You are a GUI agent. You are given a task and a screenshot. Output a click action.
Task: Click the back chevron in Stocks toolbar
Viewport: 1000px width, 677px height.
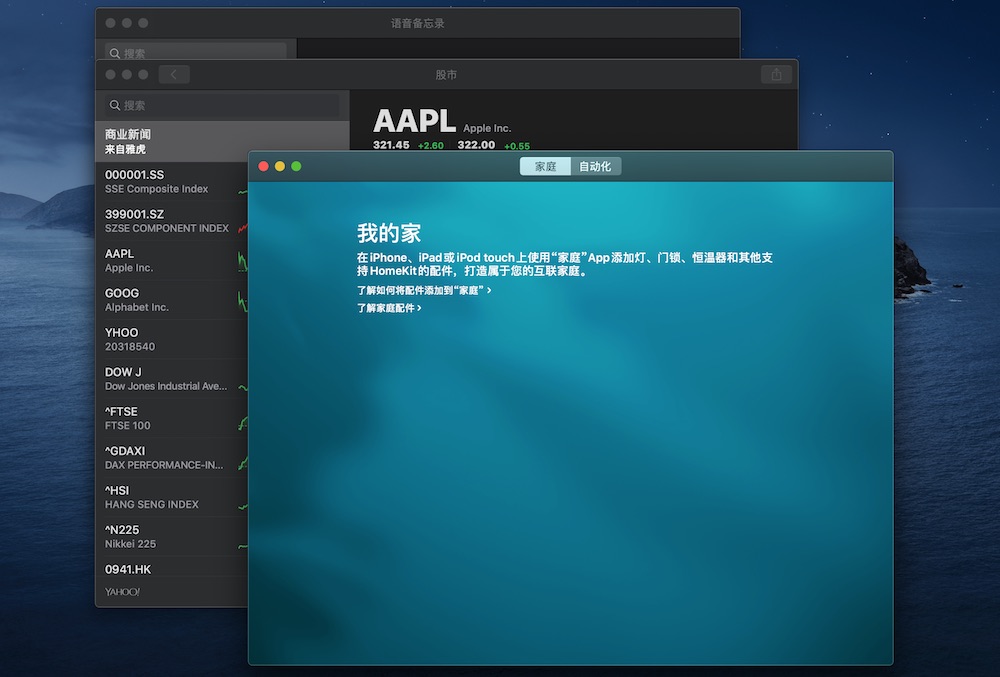pos(174,75)
